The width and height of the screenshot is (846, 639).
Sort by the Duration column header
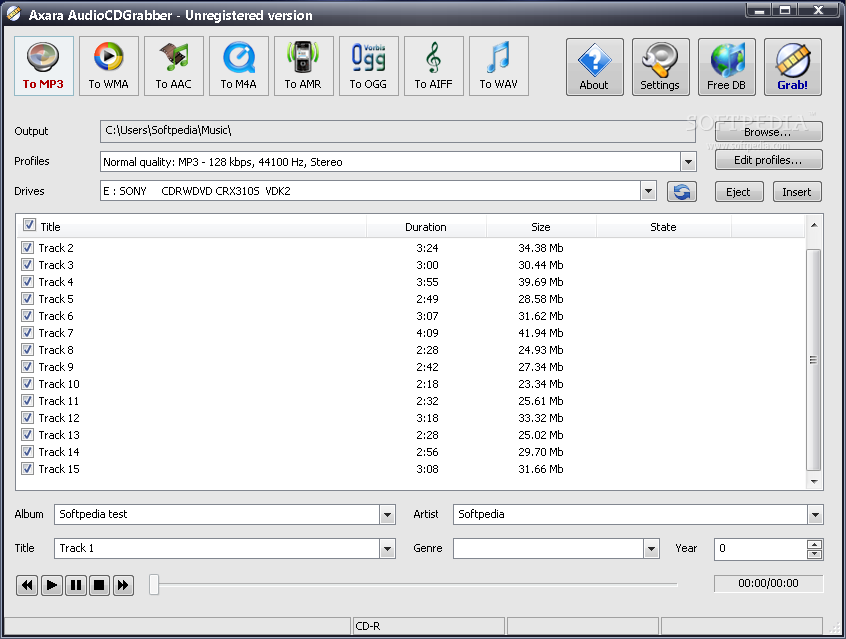(x=426, y=227)
